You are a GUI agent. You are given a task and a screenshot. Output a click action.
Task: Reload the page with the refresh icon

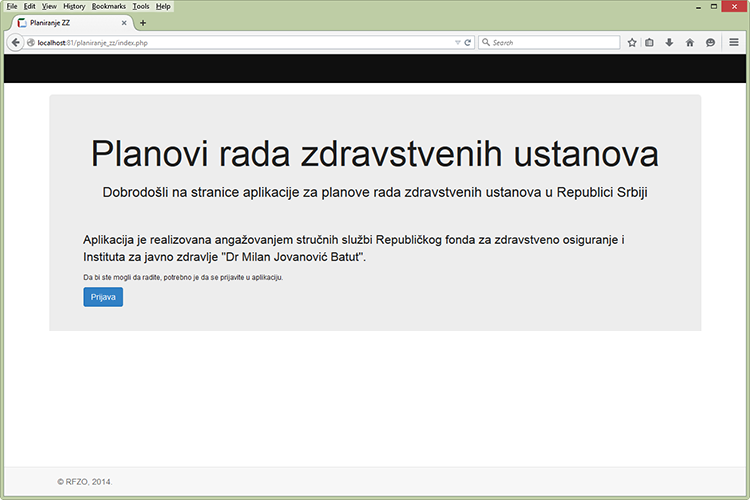click(468, 43)
